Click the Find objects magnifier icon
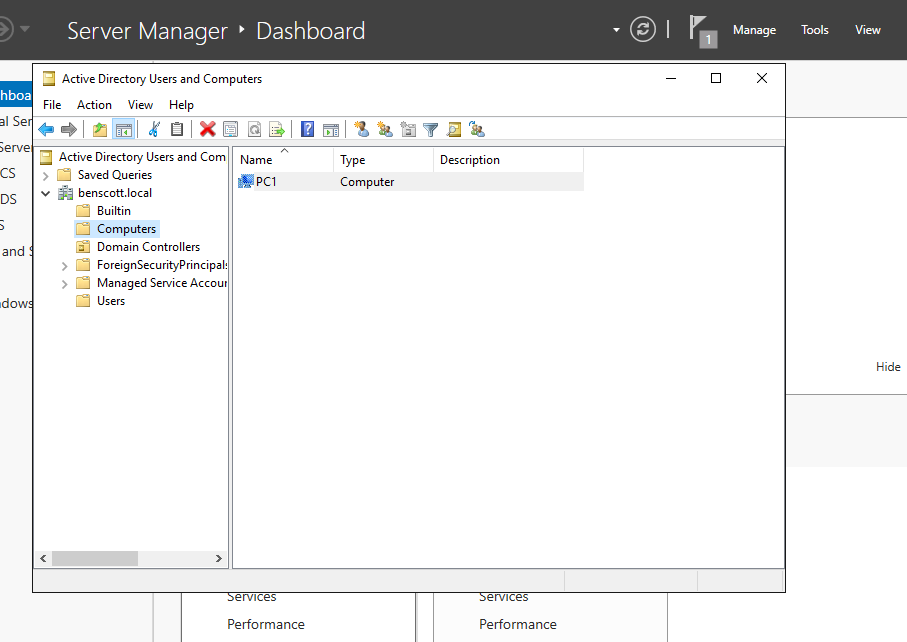 pos(454,130)
